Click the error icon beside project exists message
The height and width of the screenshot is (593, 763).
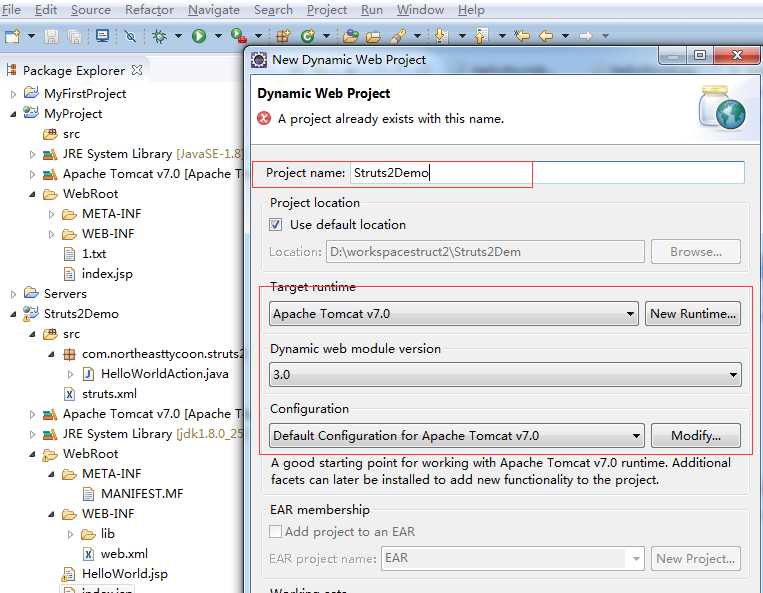[x=264, y=118]
